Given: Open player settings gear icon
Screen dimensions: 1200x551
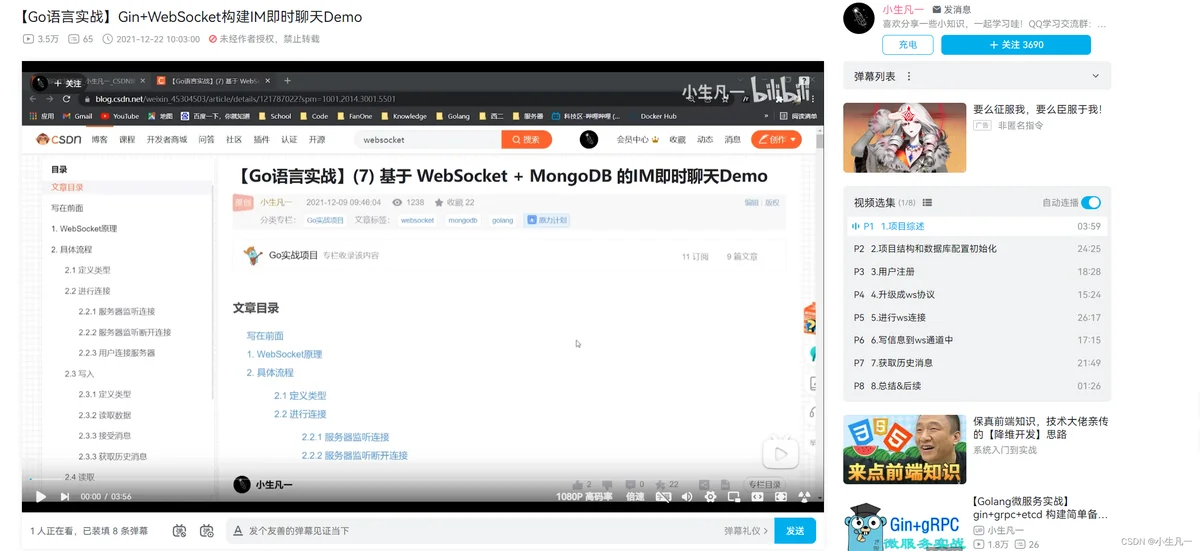Looking at the screenshot, I should tap(710, 496).
